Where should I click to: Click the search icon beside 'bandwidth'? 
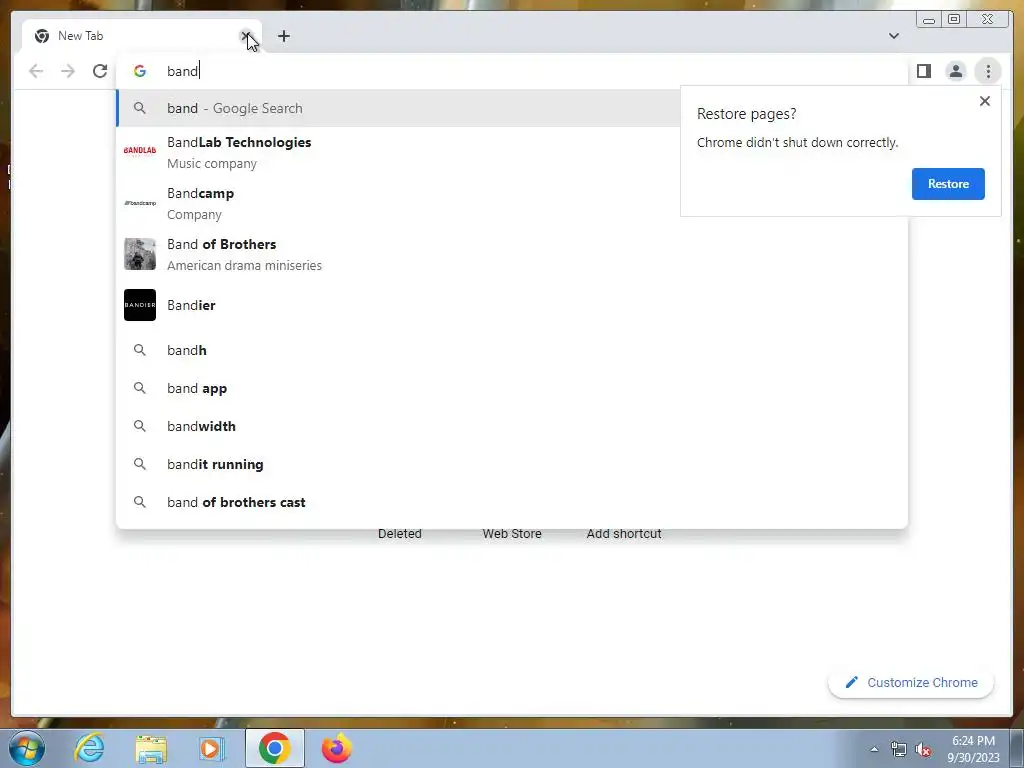[140, 426]
